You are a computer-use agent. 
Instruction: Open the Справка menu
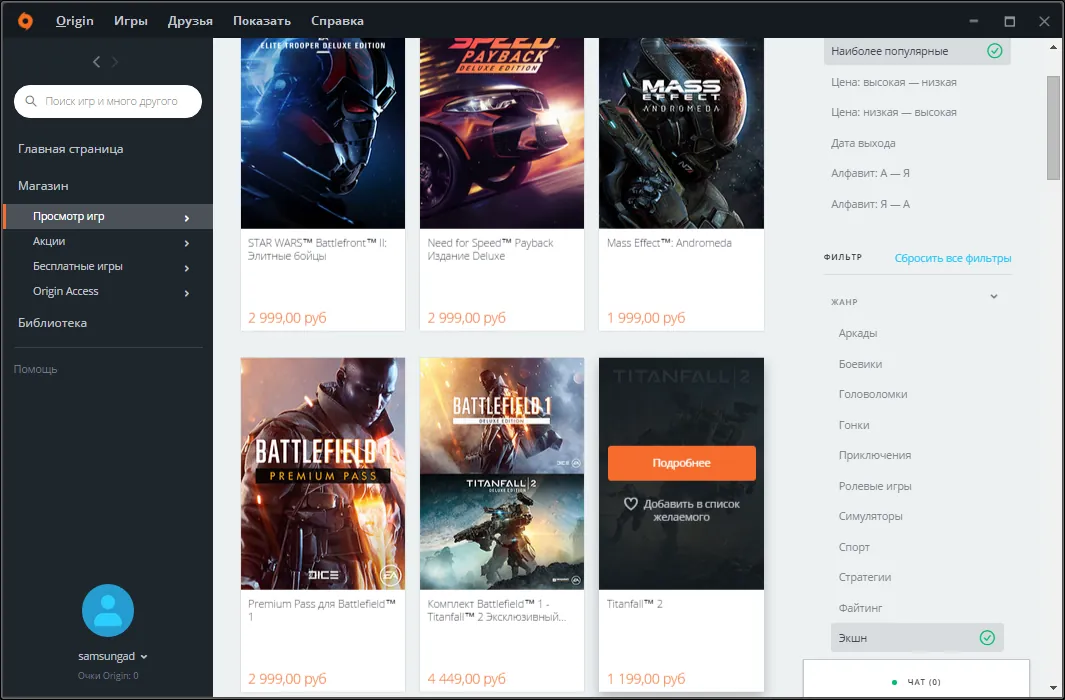point(337,21)
